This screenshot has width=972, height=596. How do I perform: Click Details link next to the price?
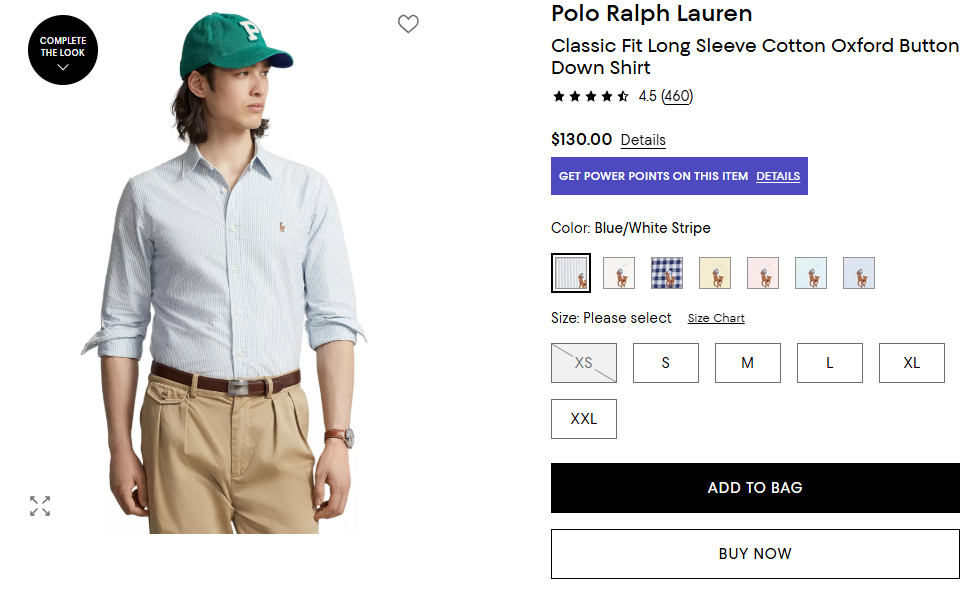pyautogui.click(x=643, y=140)
